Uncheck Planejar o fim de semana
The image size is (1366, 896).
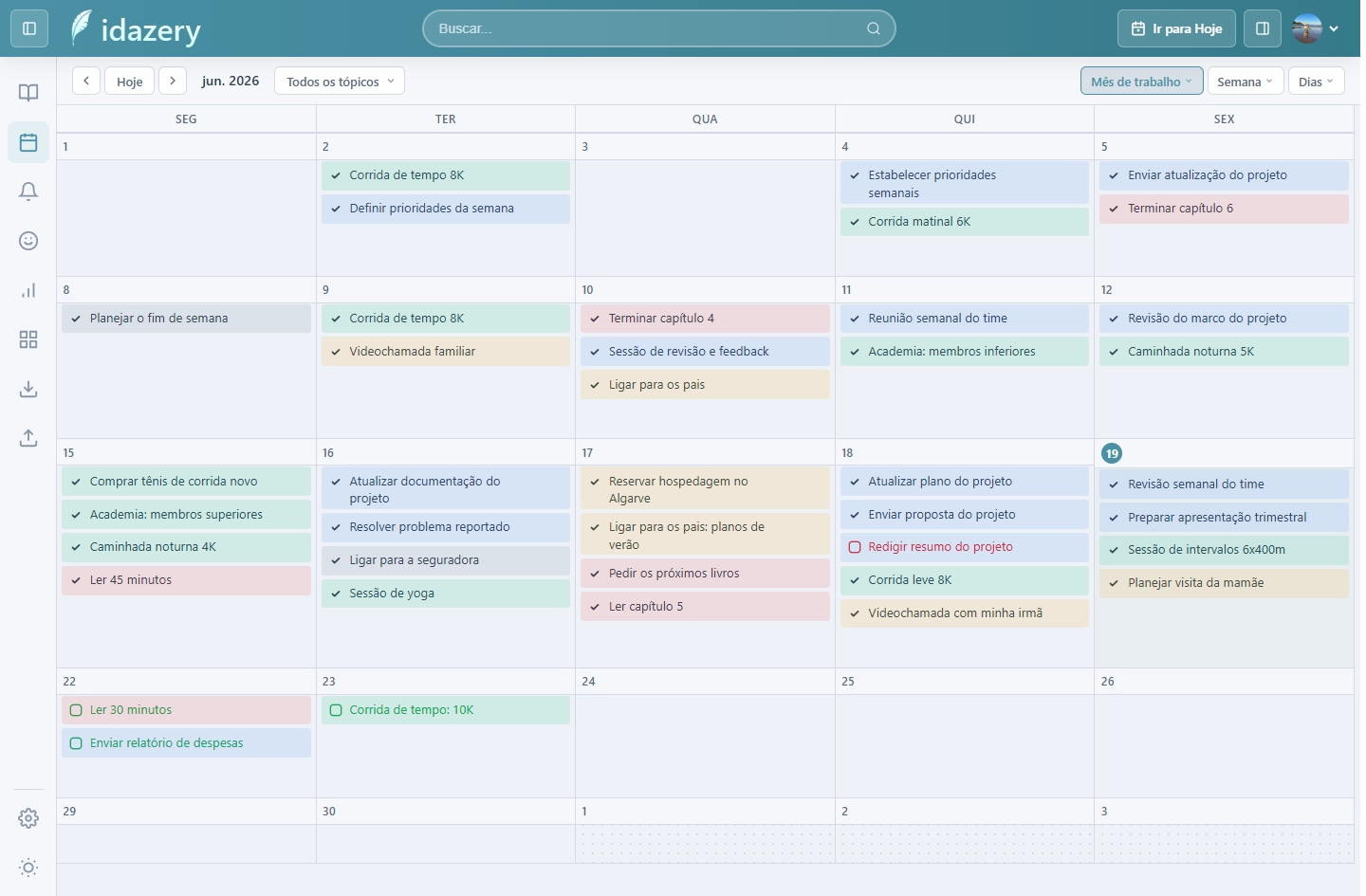pos(76,319)
